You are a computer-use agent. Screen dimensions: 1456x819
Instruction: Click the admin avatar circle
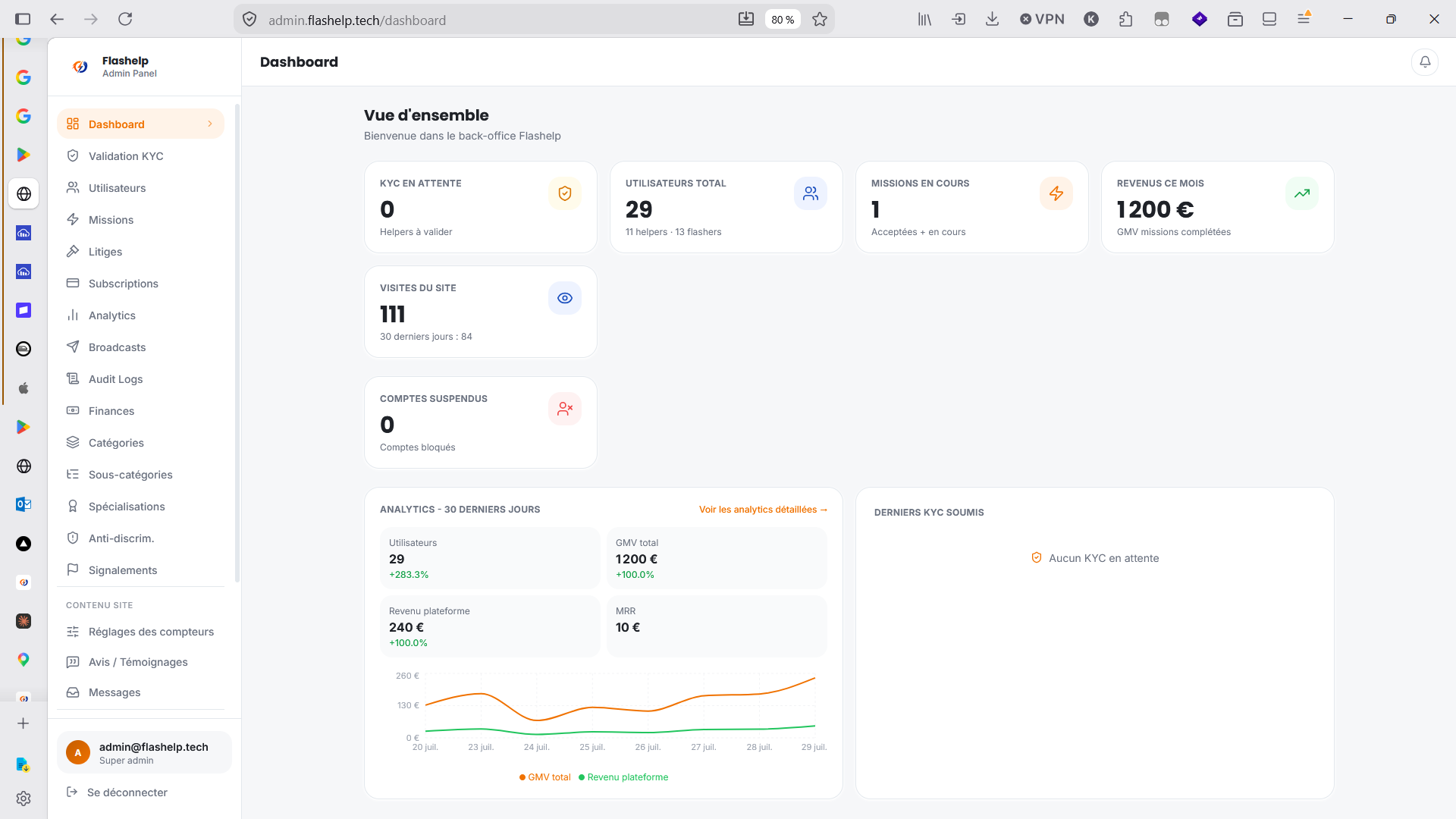coord(78,752)
